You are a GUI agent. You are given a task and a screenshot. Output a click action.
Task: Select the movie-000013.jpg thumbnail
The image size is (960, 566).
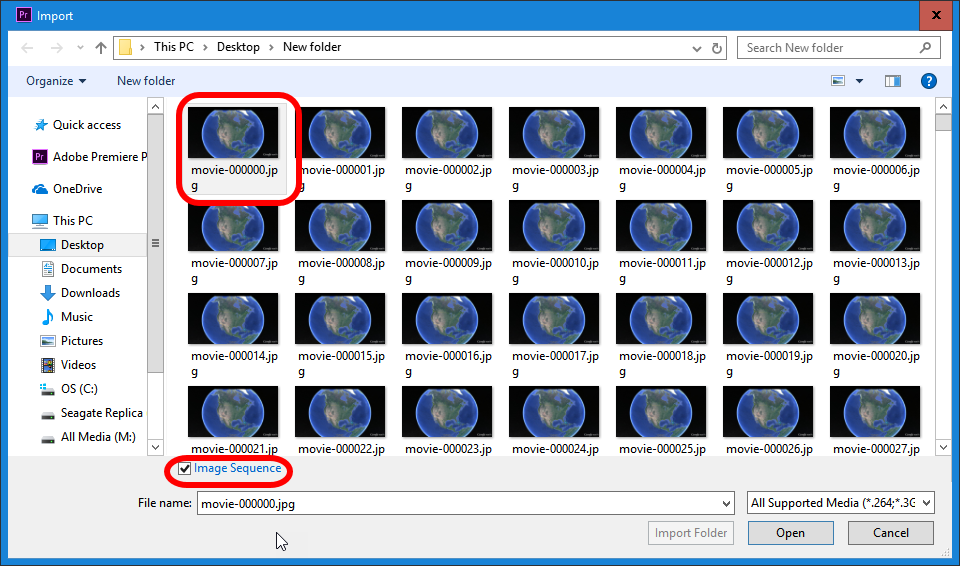click(875, 226)
